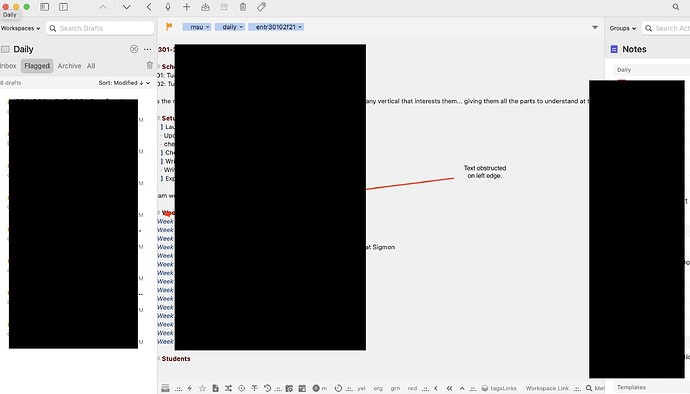
Task: Open search with top-right magnifier icon
Action: (676, 7)
